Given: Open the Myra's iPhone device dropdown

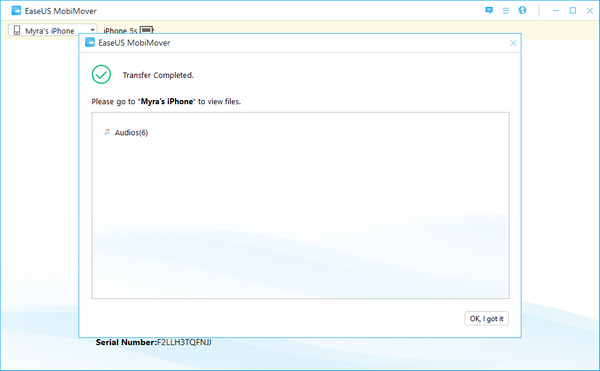Looking at the screenshot, I should tap(53, 30).
